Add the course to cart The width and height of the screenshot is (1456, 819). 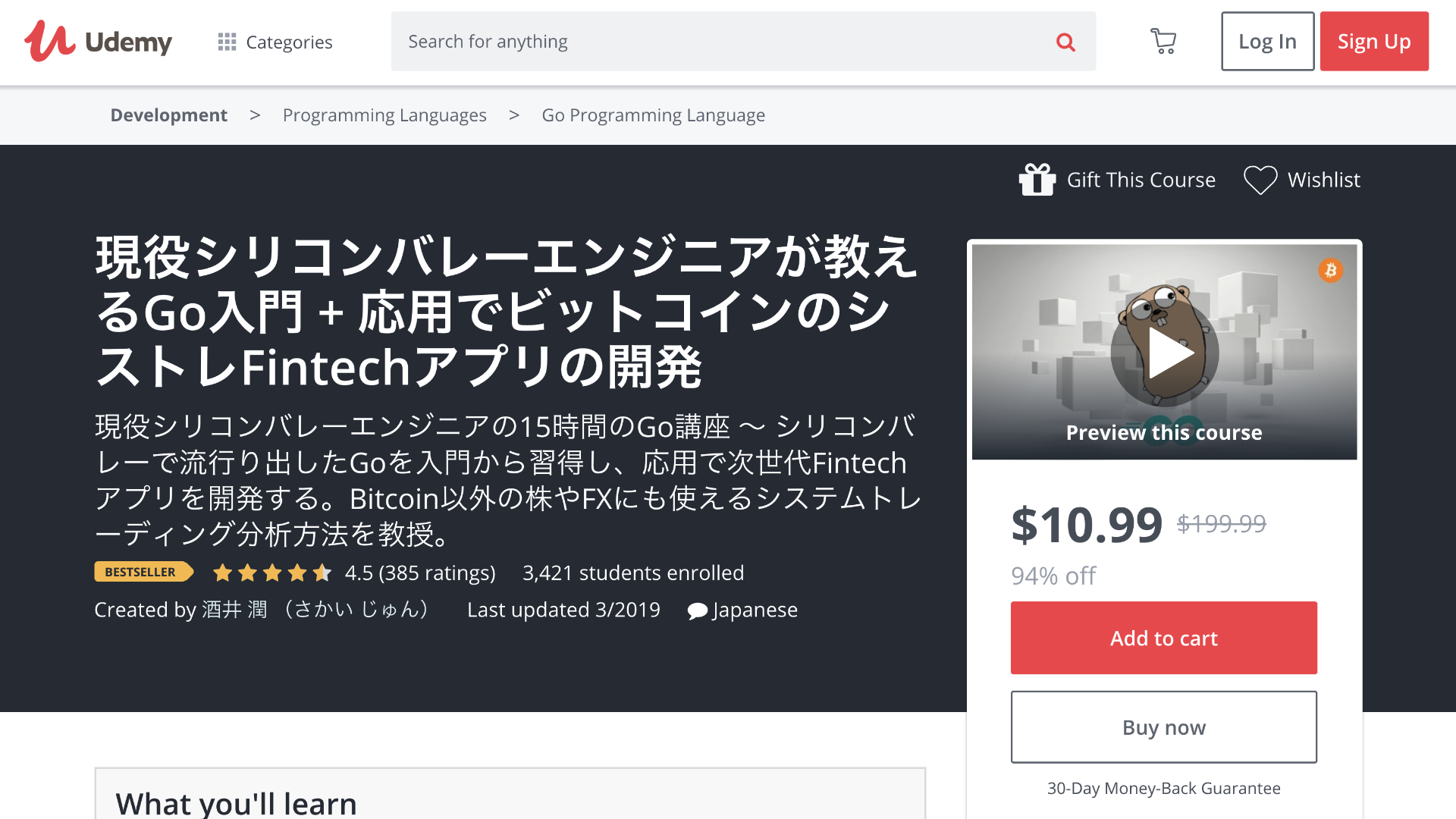pos(1163,638)
